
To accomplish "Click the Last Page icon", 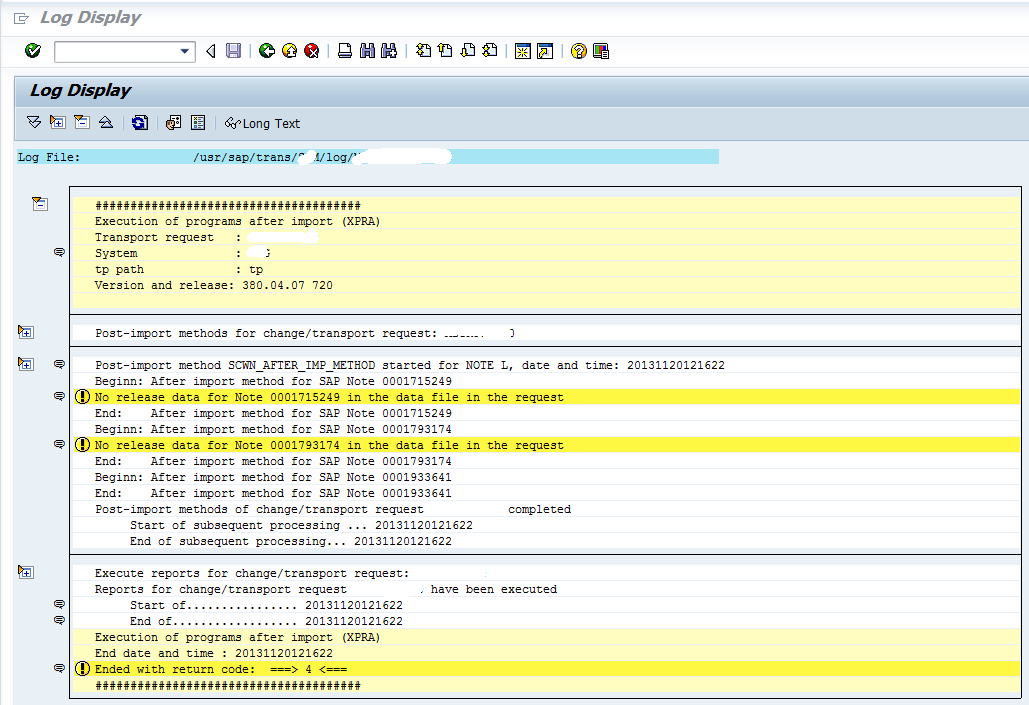I will coord(490,51).
